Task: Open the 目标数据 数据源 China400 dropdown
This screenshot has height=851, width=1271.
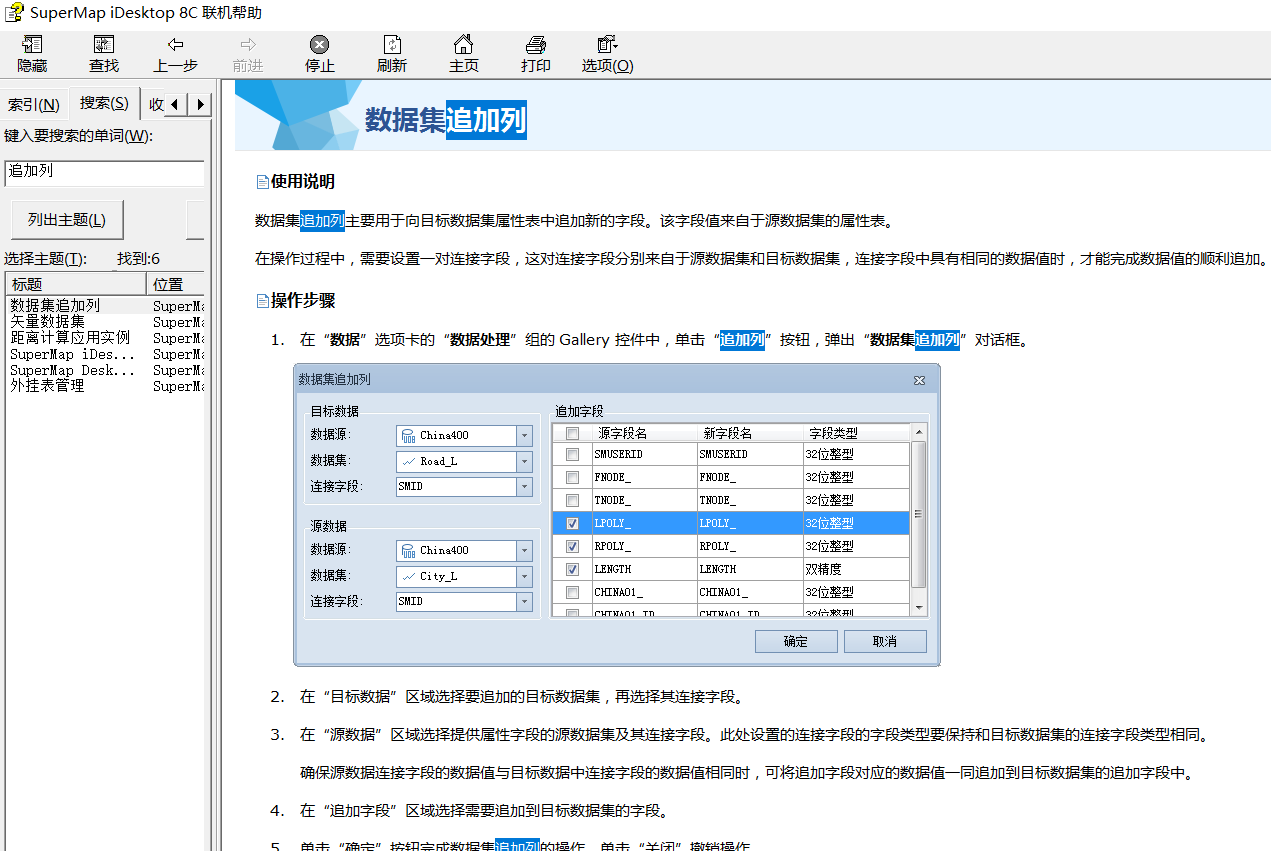Action: click(525, 436)
